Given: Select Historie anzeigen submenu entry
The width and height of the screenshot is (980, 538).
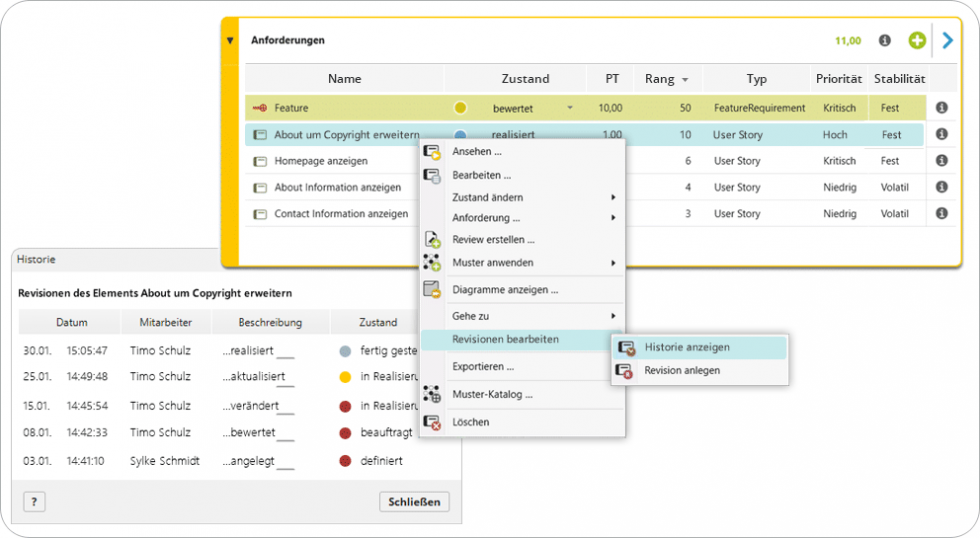Looking at the screenshot, I should click(699, 347).
